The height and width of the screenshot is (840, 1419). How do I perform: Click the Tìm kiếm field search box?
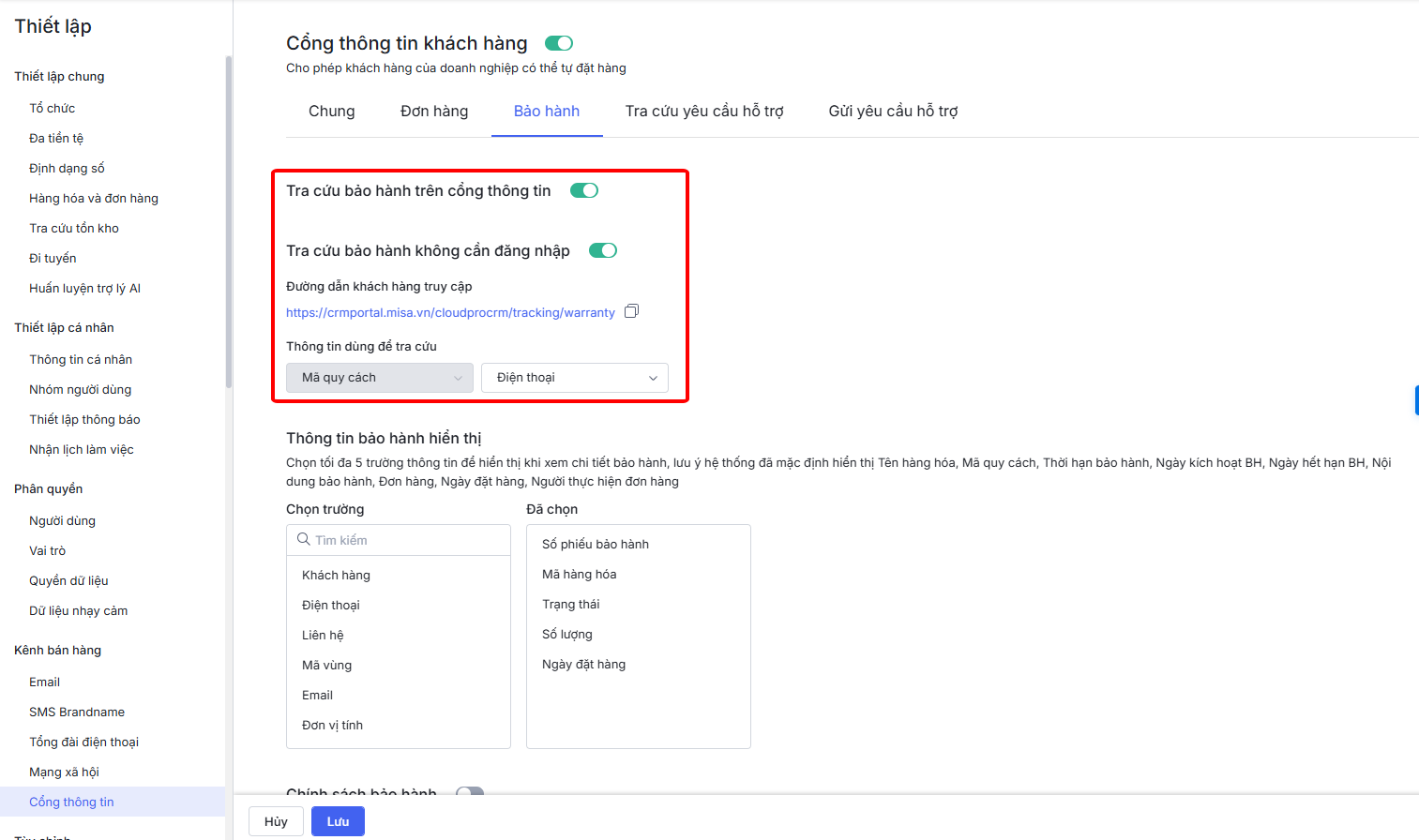tap(408, 540)
